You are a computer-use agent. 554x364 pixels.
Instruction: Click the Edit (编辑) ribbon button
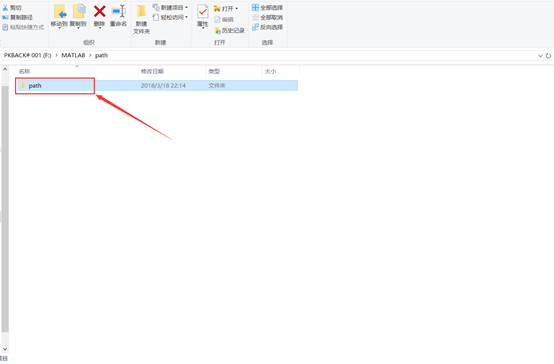pyautogui.click(x=224, y=19)
